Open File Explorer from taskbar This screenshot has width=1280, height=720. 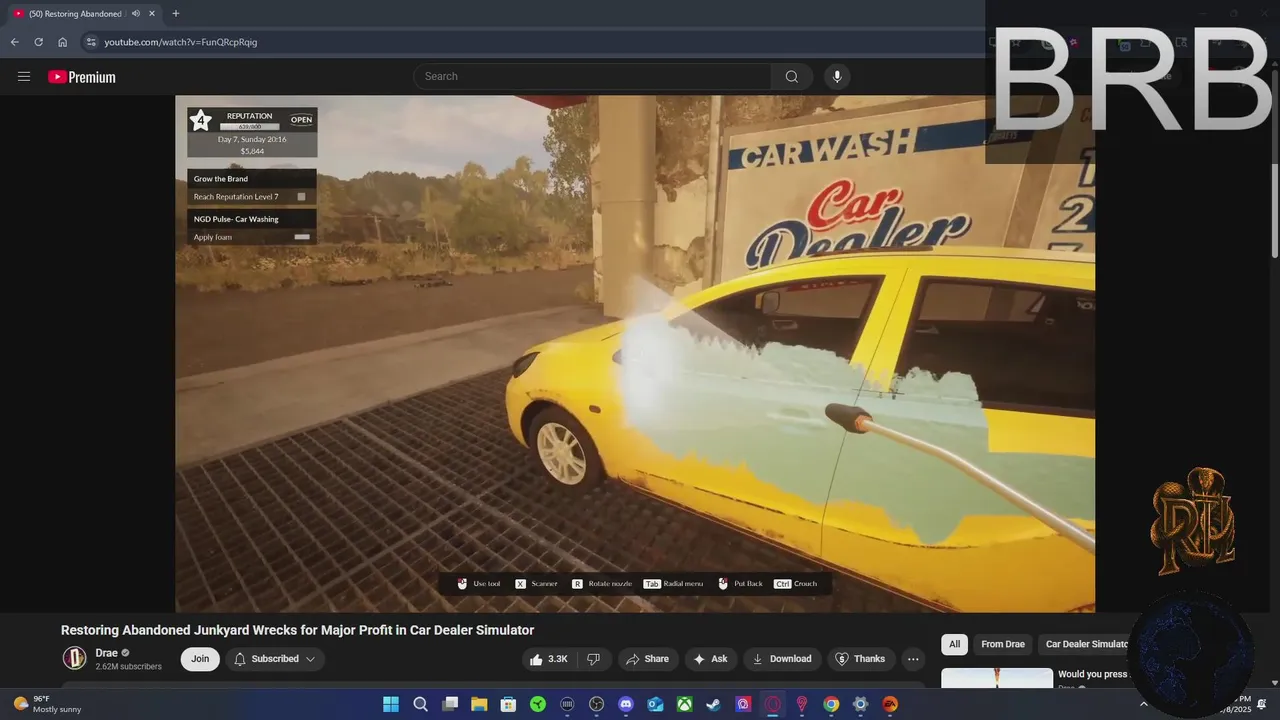coord(479,704)
